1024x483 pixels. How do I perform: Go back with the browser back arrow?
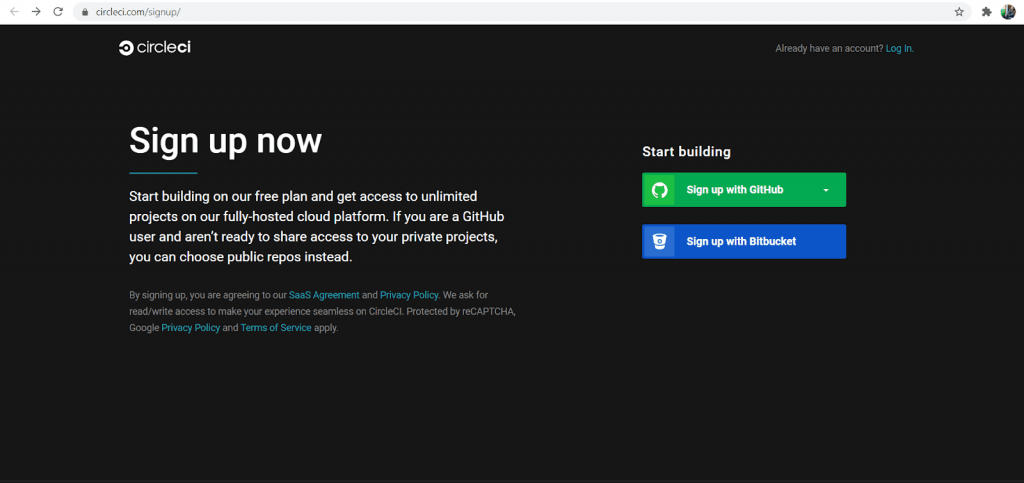pos(14,12)
